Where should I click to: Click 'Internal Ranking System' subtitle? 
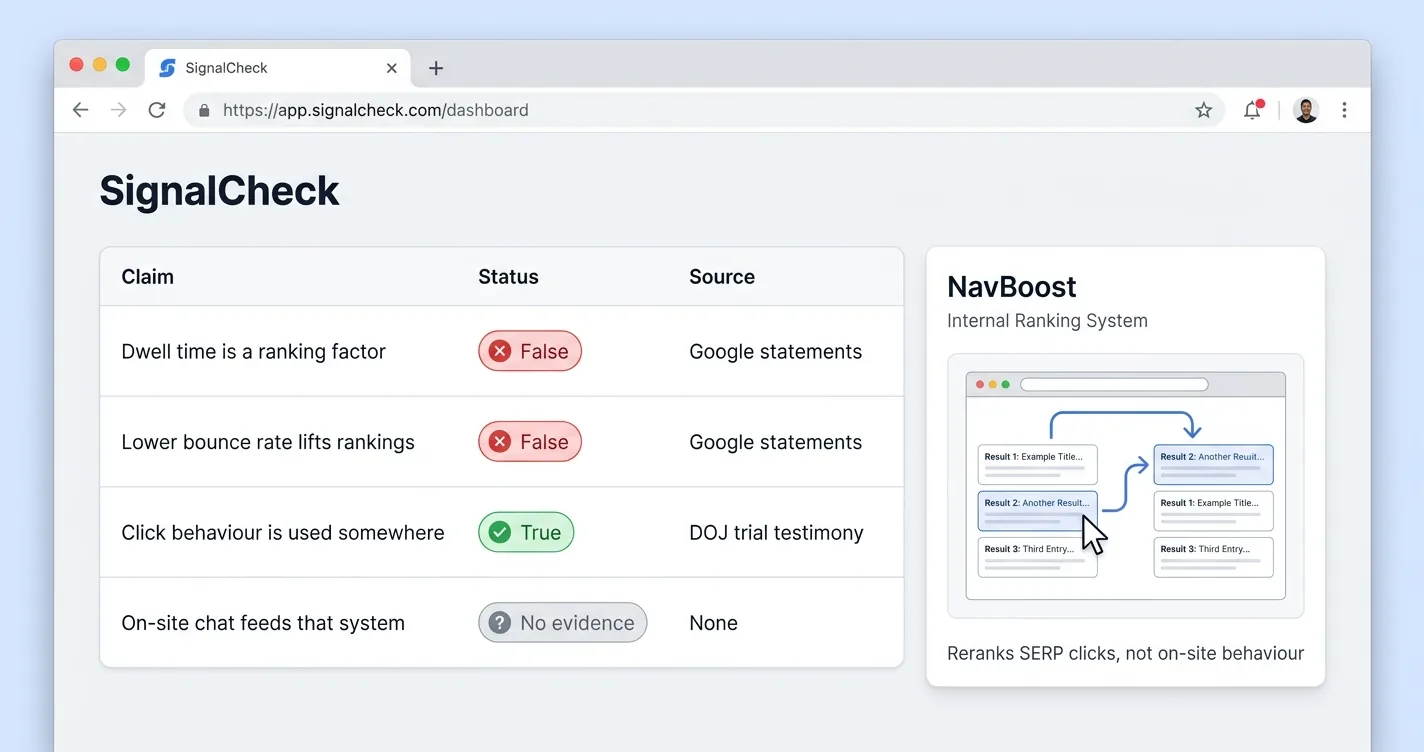(x=1047, y=321)
